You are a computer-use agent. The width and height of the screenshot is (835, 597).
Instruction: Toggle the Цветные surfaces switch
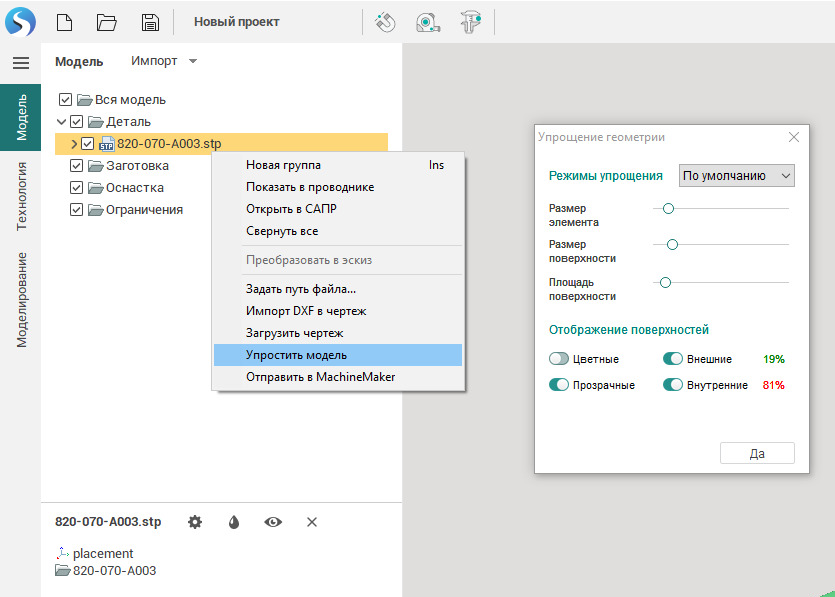pyautogui.click(x=559, y=359)
